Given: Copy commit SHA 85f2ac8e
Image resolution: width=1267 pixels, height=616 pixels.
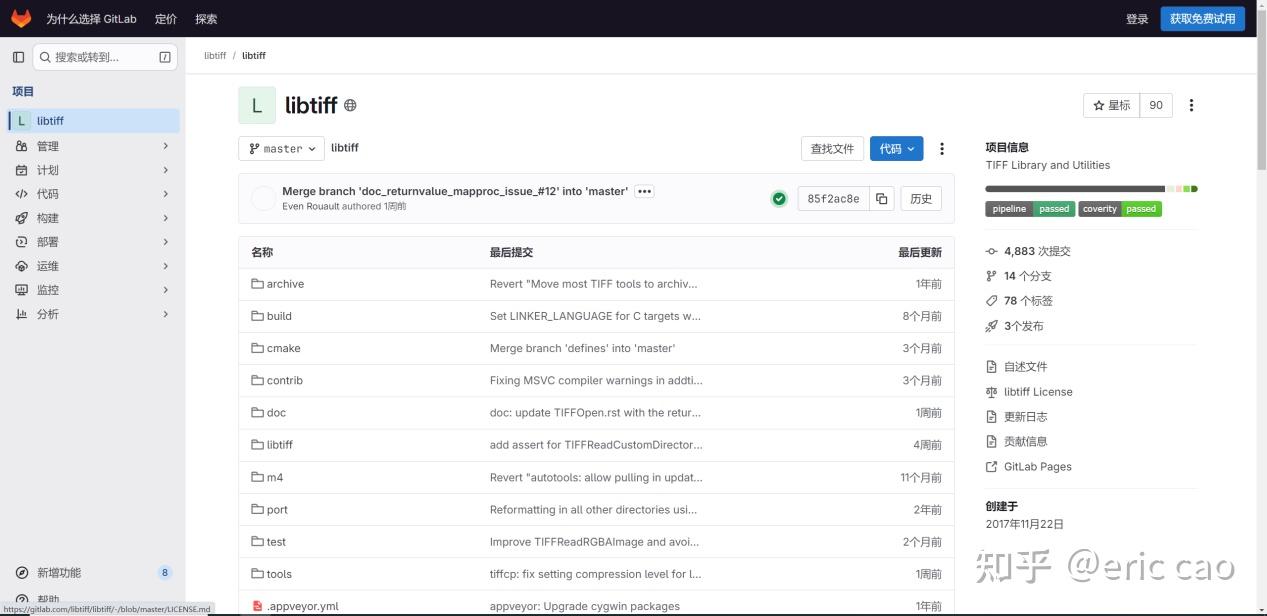Looking at the screenshot, I should 881,199.
